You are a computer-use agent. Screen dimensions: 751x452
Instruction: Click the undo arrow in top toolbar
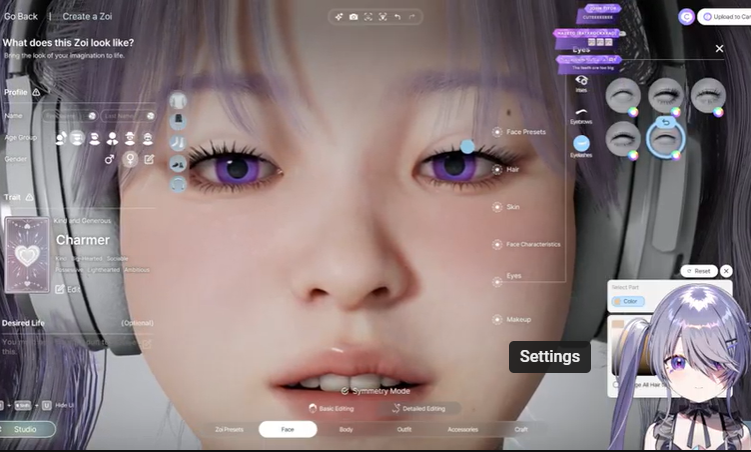tap(398, 17)
